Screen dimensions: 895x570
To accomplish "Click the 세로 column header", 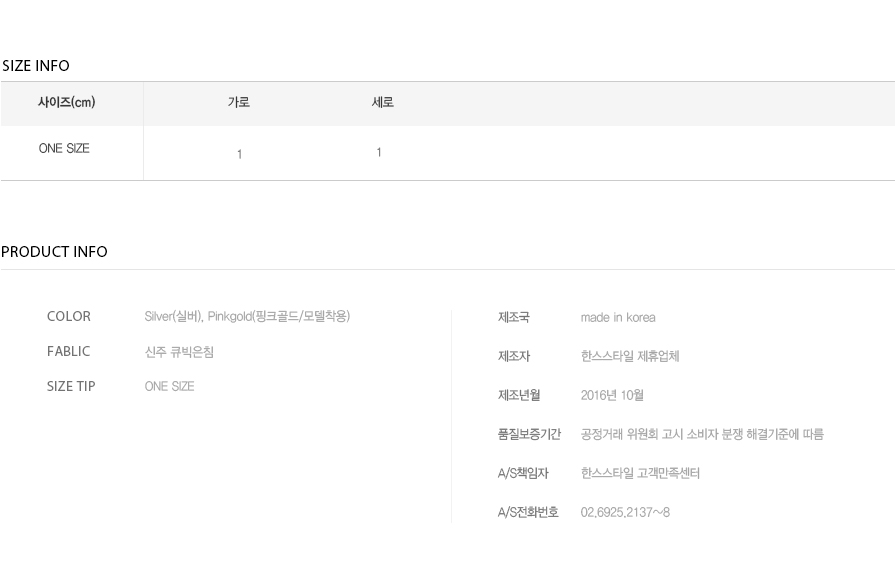I will click(382, 102).
